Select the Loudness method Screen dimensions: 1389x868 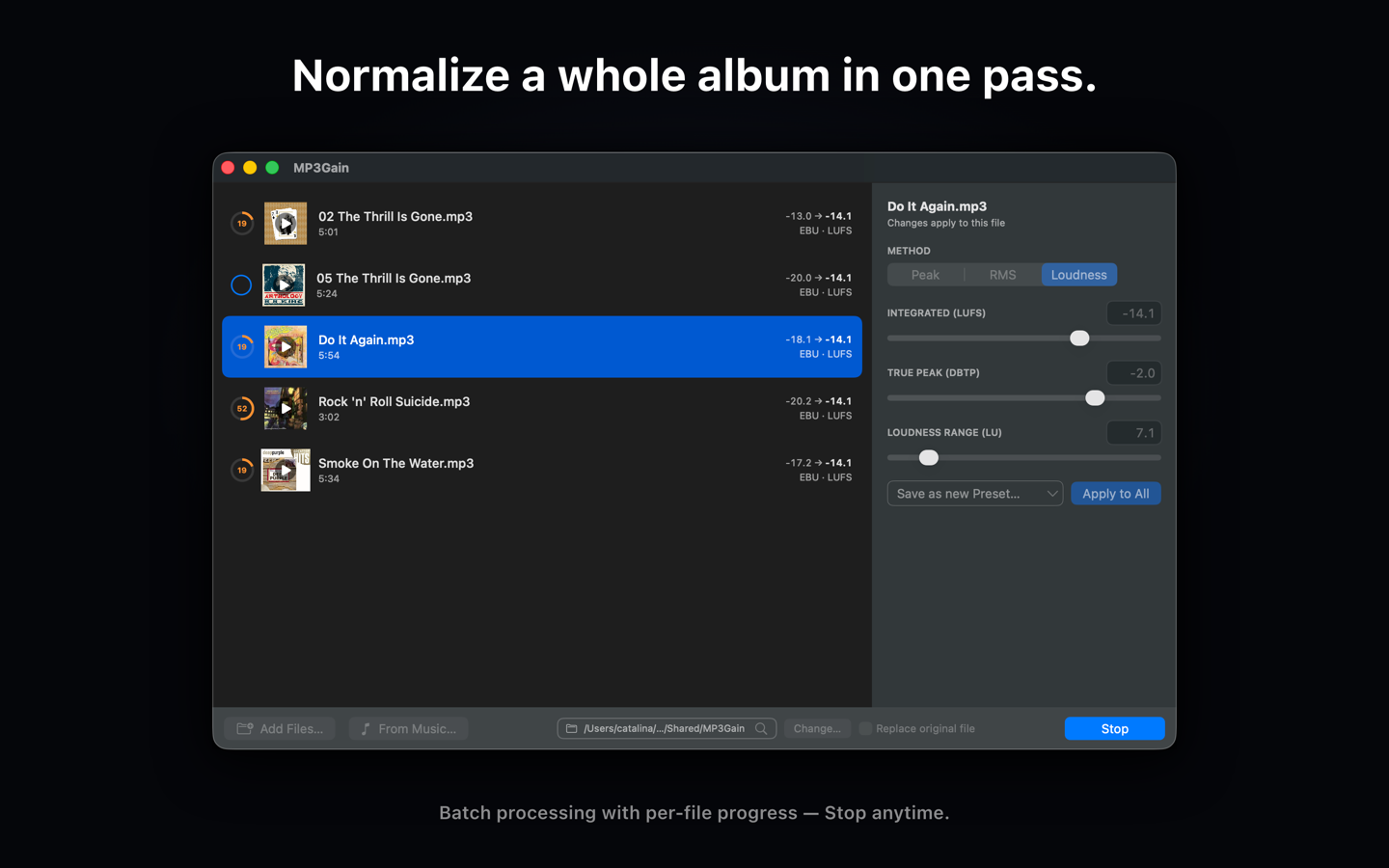coord(1079,275)
